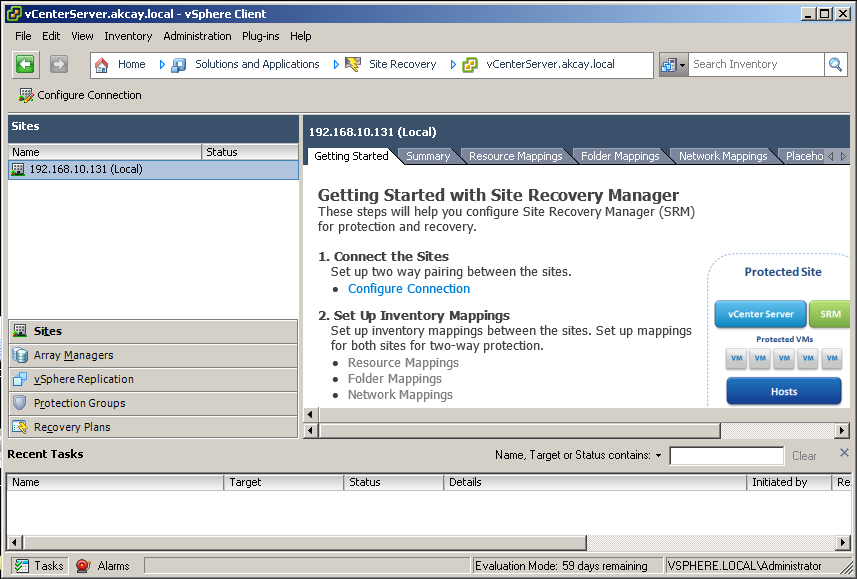The height and width of the screenshot is (579, 857).
Task: Select the 192.168.10.131 (Local) site row
Action: [x=154, y=169]
